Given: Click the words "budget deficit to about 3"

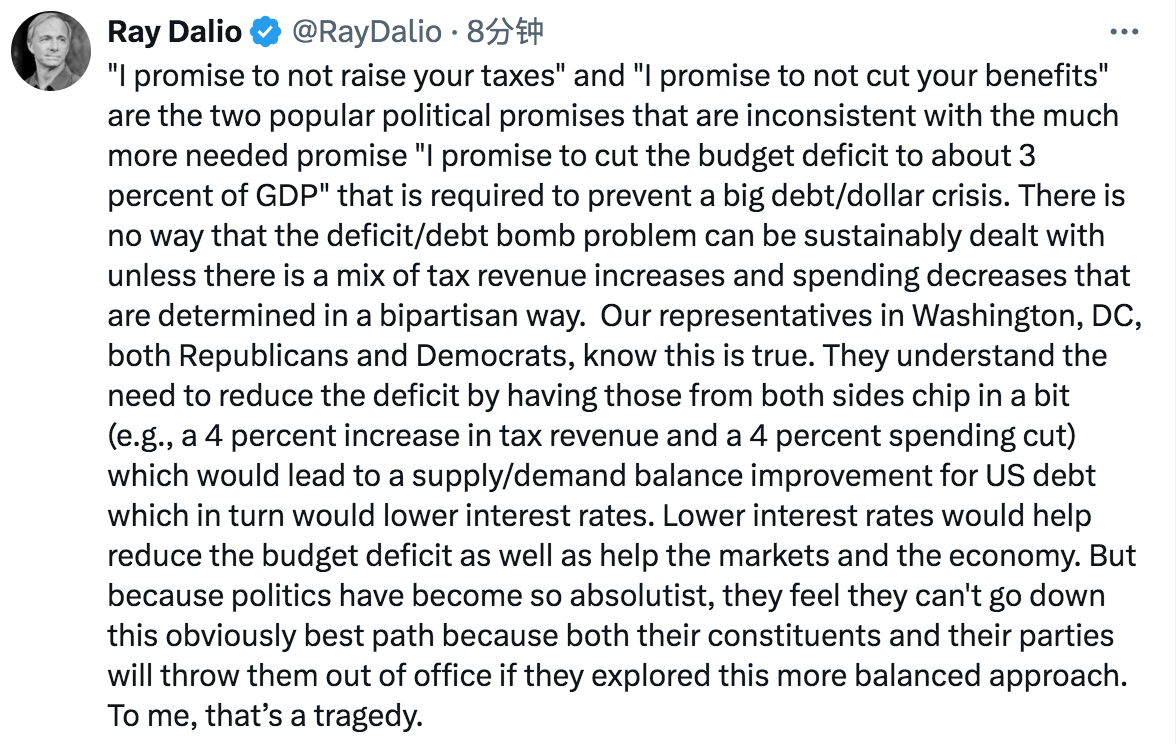Looking at the screenshot, I should (866, 156).
